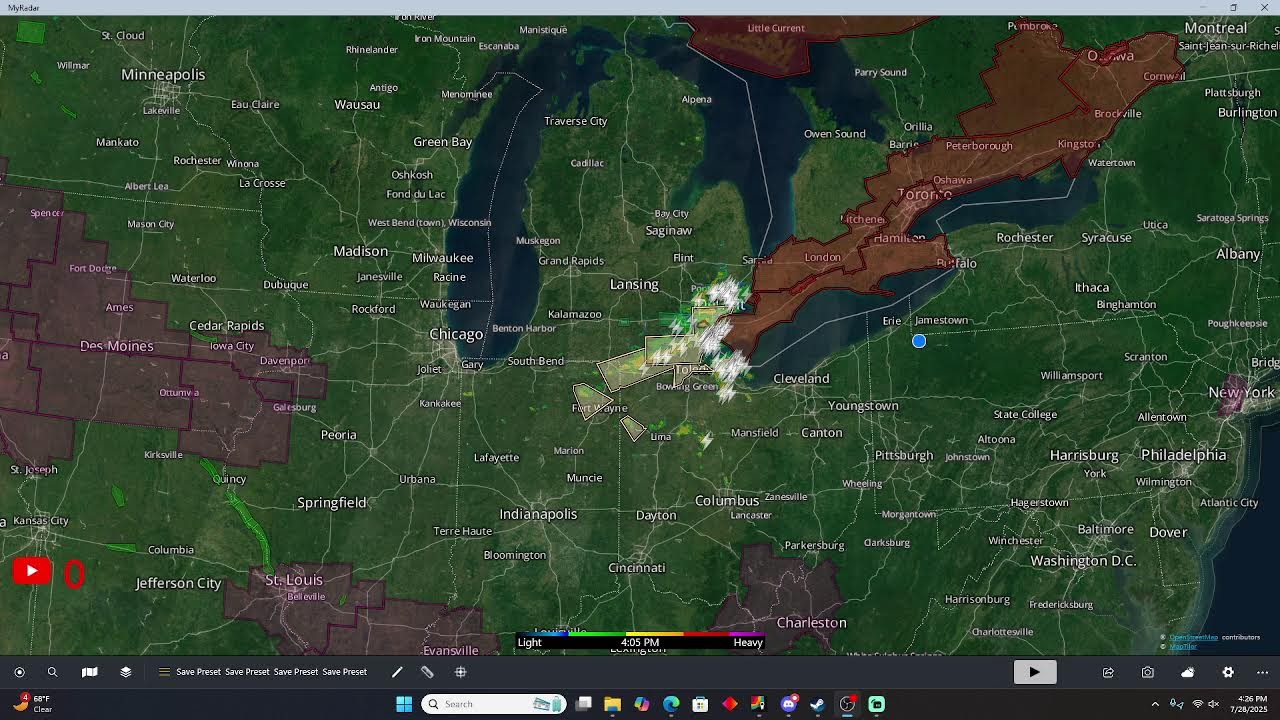
Task: Open the more options ellipsis menu
Action: (1262, 672)
